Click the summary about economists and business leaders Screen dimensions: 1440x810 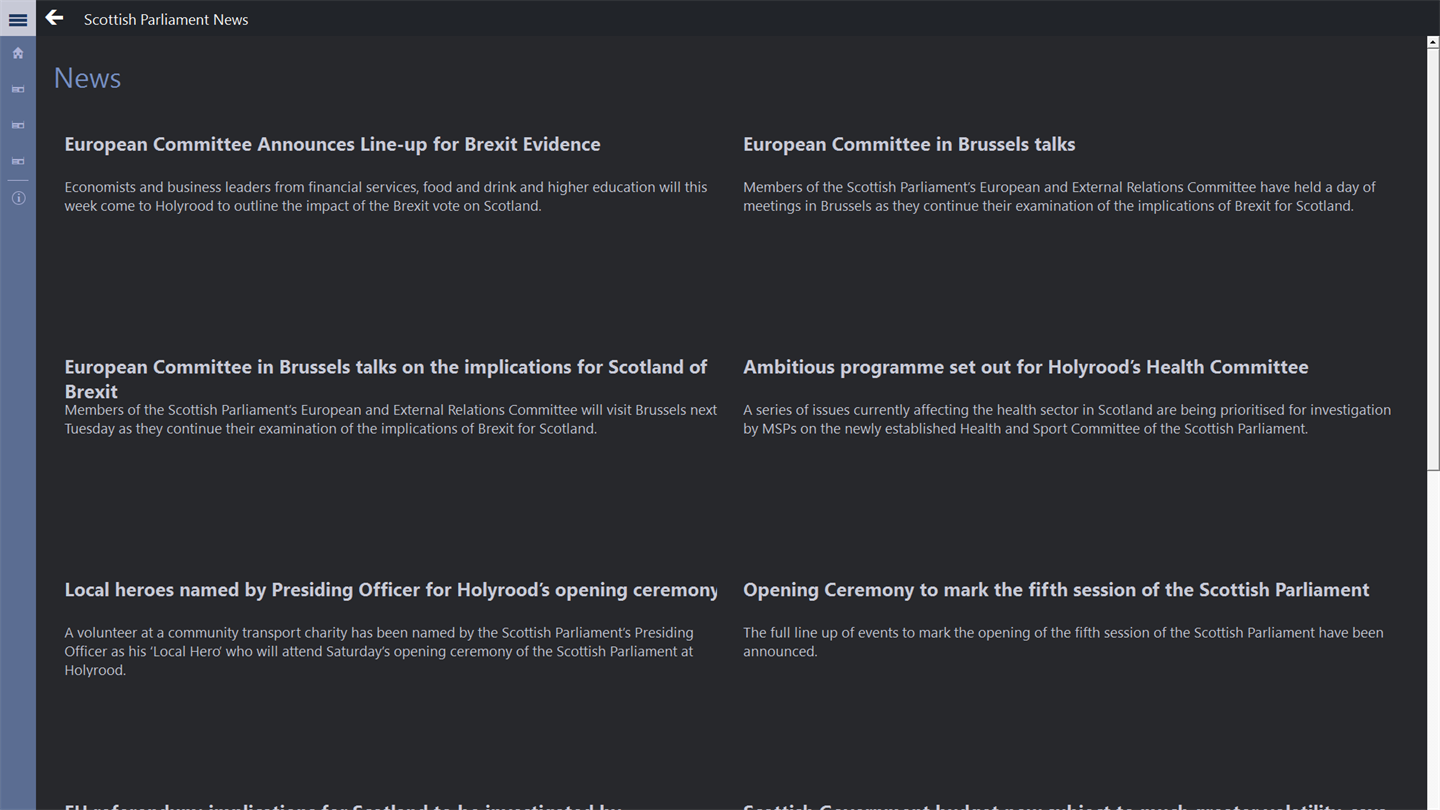click(385, 196)
